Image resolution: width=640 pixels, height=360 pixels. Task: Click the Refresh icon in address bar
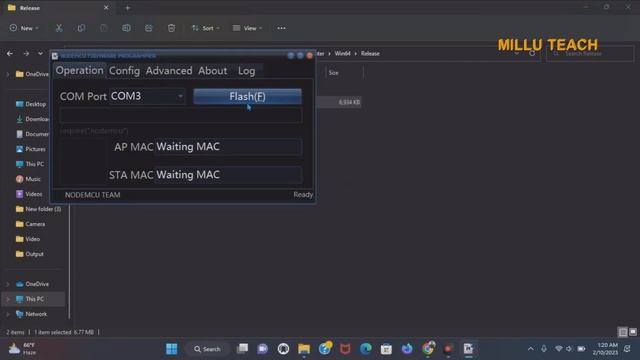click(532, 53)
